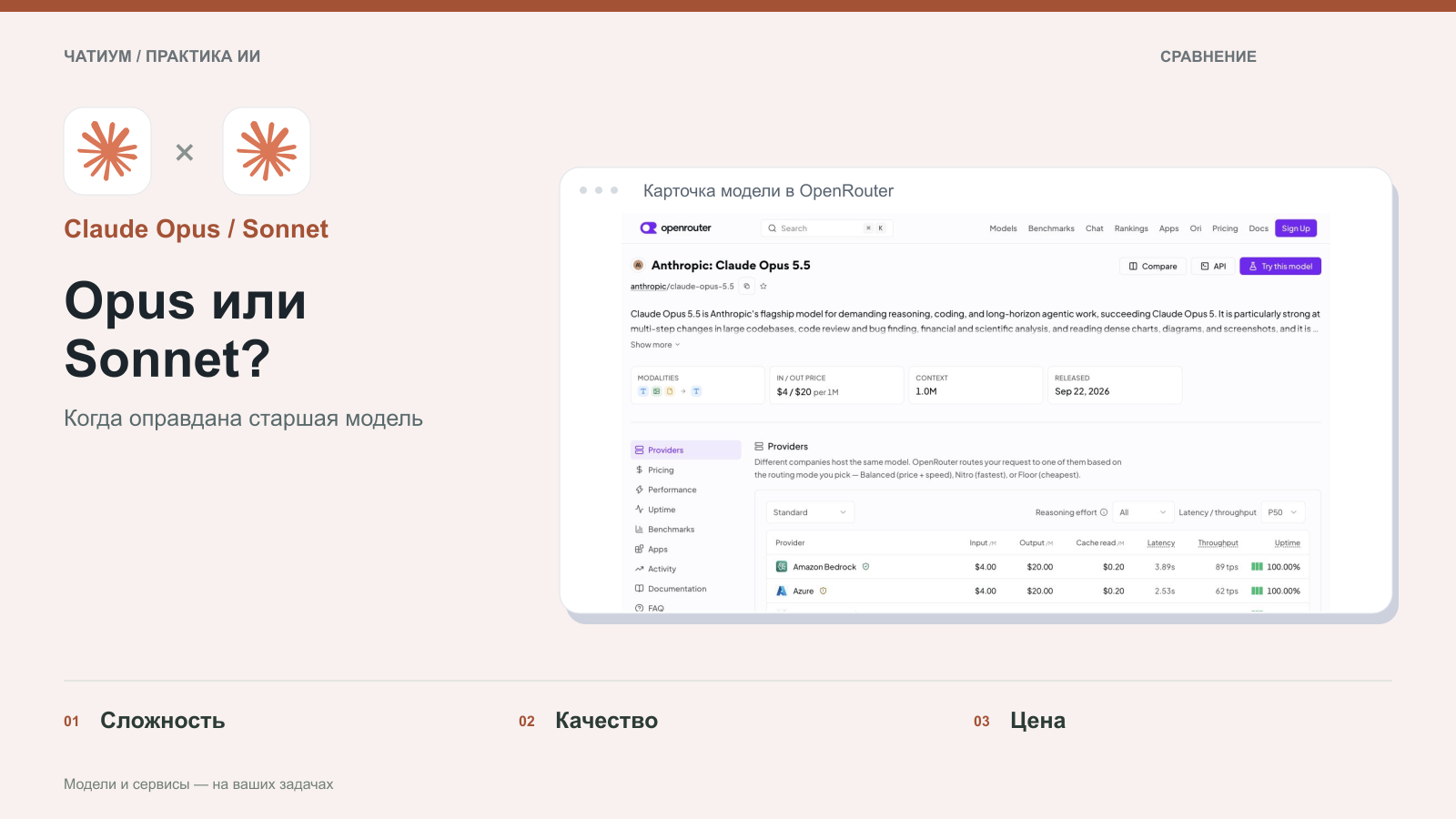The height and width of the screenshot is (819, 1456).
Task: Expand the description with Show more
Action: tap(655, 345)
